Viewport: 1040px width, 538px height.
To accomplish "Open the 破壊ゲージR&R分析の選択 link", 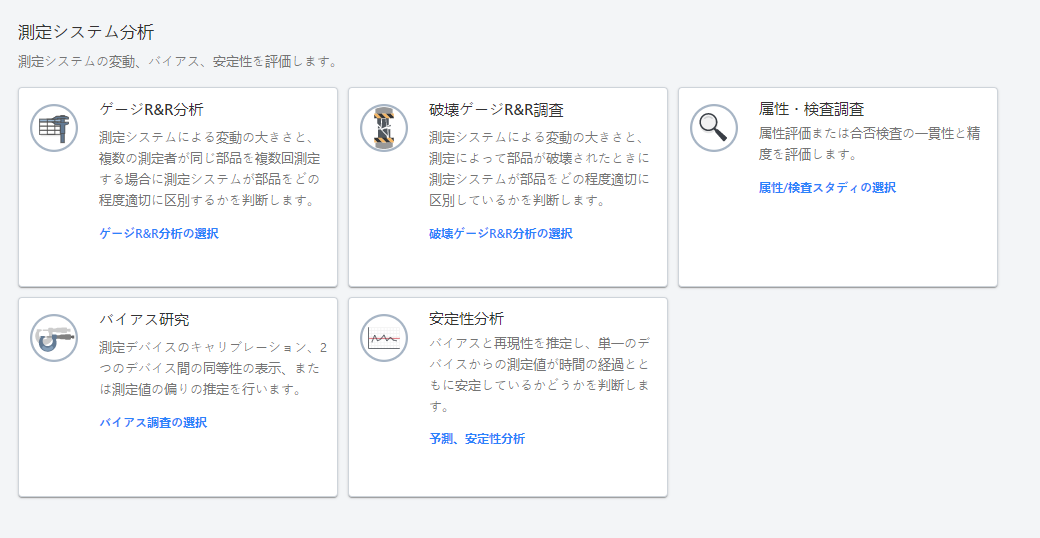I will coord(501,233).
